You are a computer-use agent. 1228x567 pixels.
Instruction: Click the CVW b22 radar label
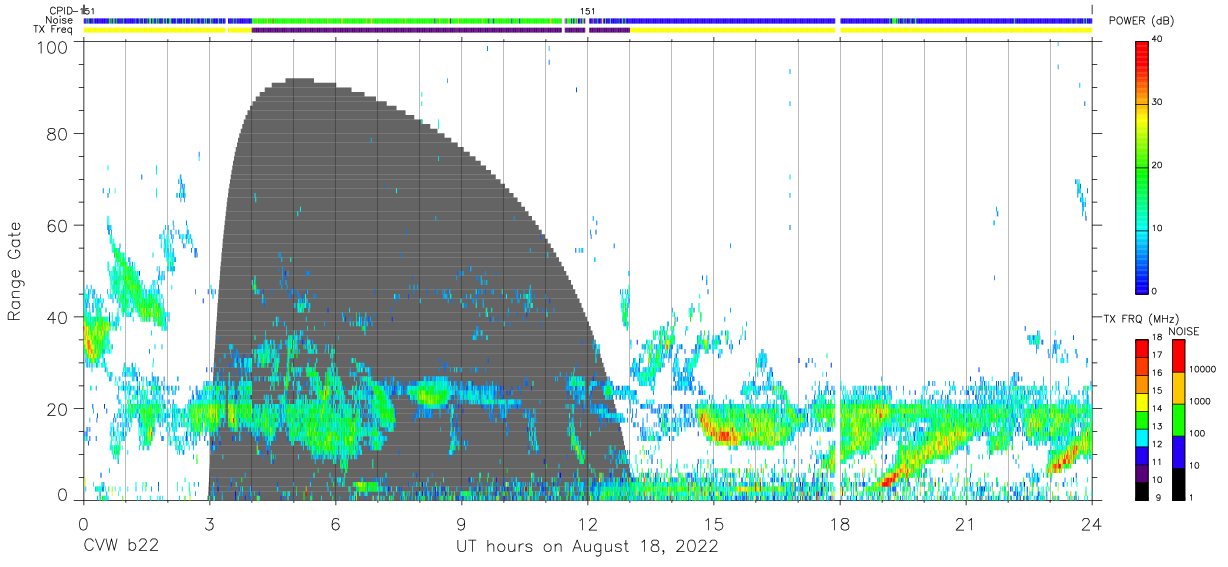119,547
